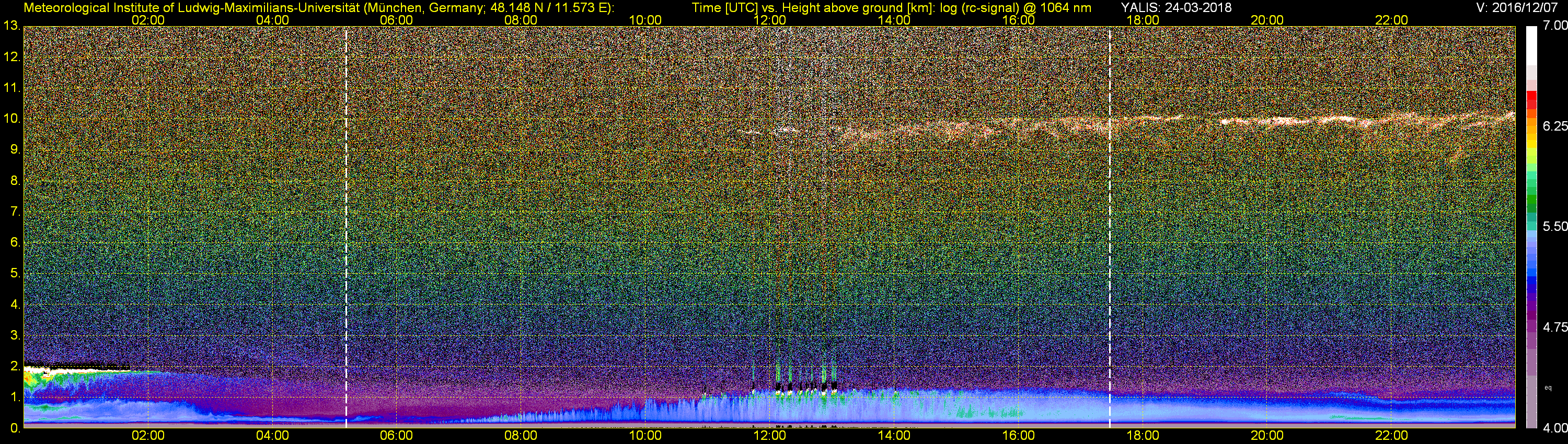
Task: Click the 6.25 colorbar value
Action: click(1555, 126)
